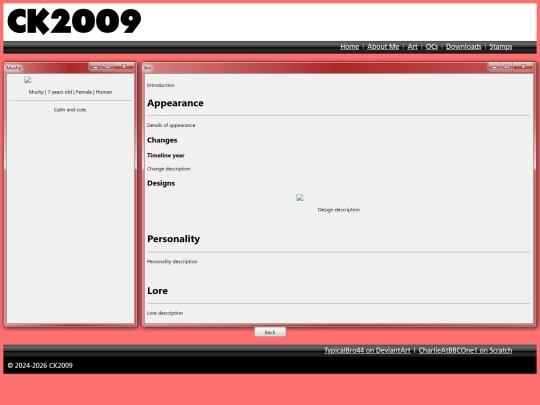
Task: Close the Mushy window
Action: [124, 67]
